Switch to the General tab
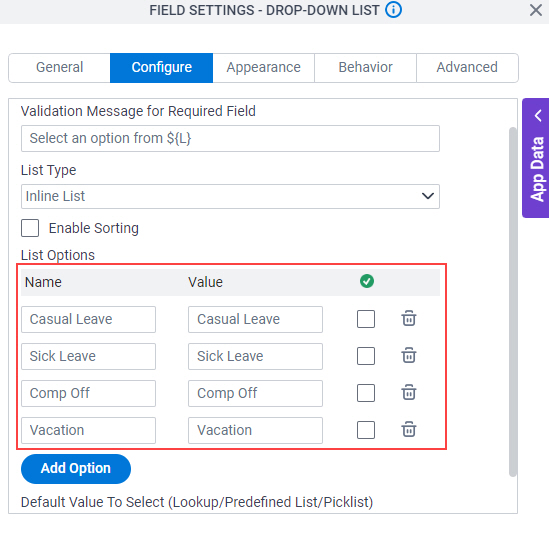This screenshot has height=537, width=549. point(60,68)
